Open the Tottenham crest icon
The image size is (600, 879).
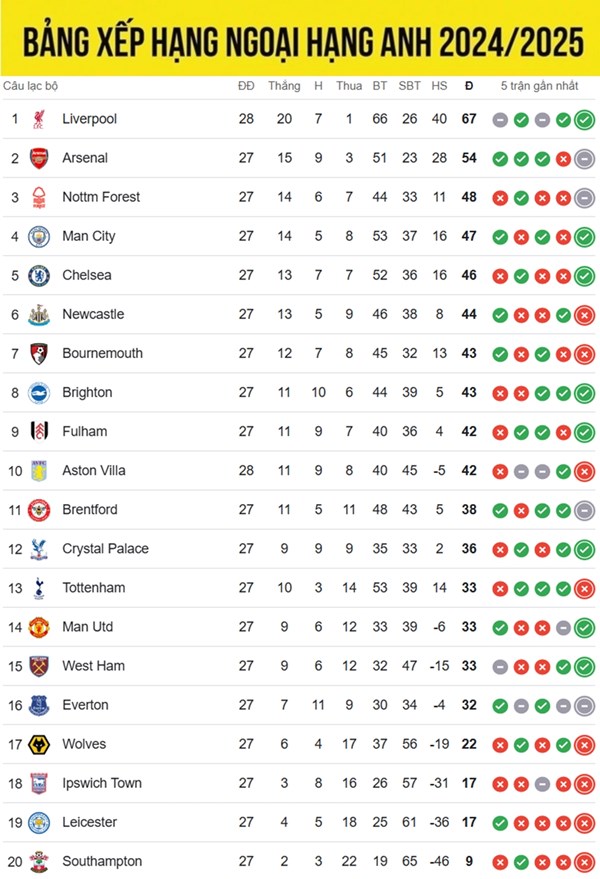click(x=39, y=589)
